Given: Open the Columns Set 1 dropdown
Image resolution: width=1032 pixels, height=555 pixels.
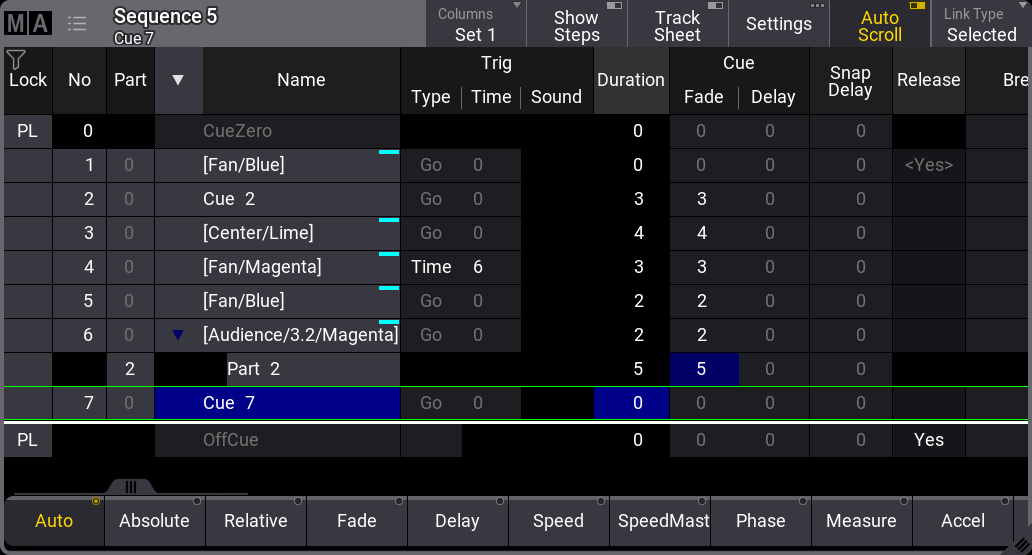Looking at the screenshot, I should tap(475, 25).
